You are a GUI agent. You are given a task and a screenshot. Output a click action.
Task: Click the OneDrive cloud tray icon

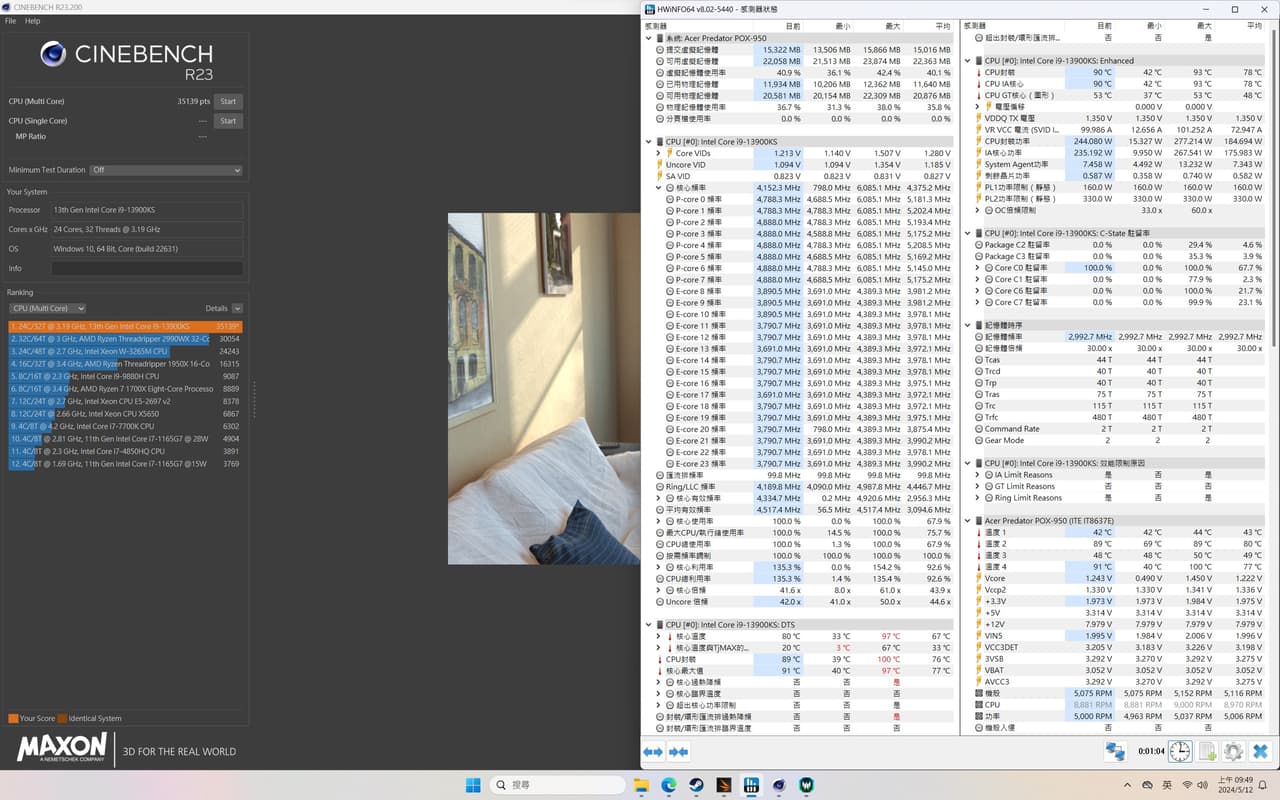1148,785
